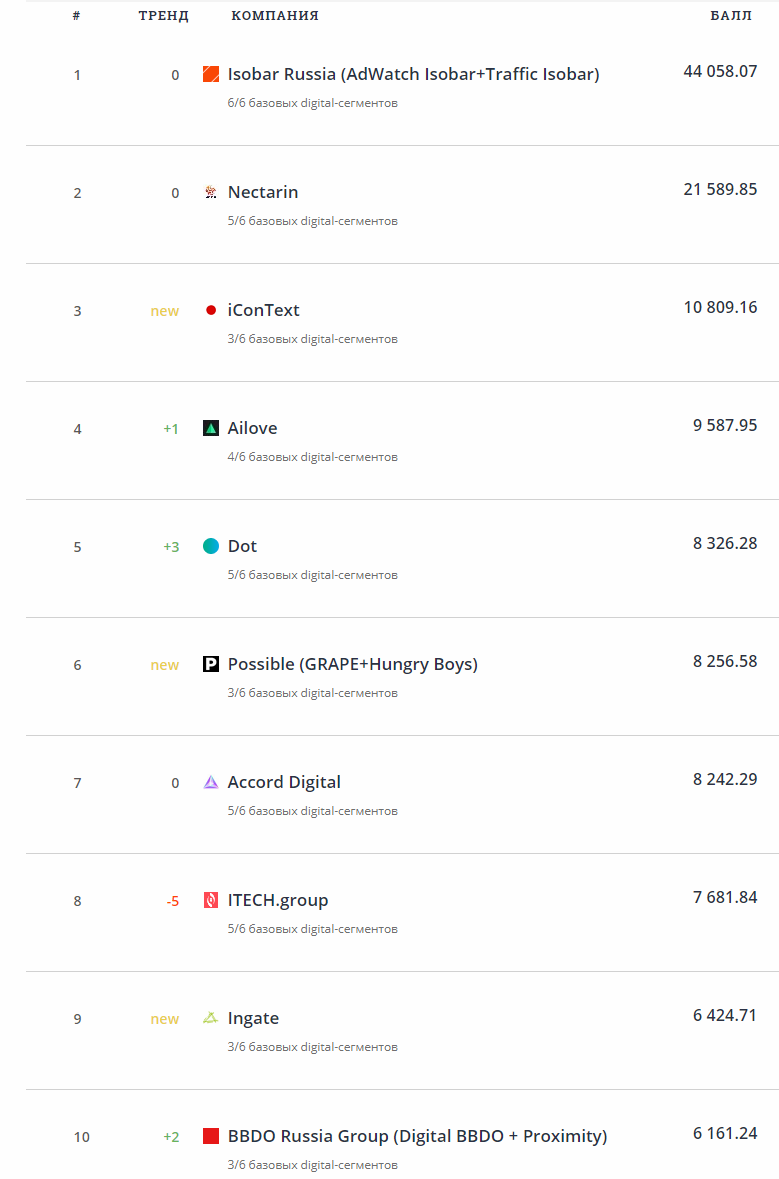Open the Accord Digital company page
Viewport: 779px width, 1179px height.
click(x=284, y=782)
